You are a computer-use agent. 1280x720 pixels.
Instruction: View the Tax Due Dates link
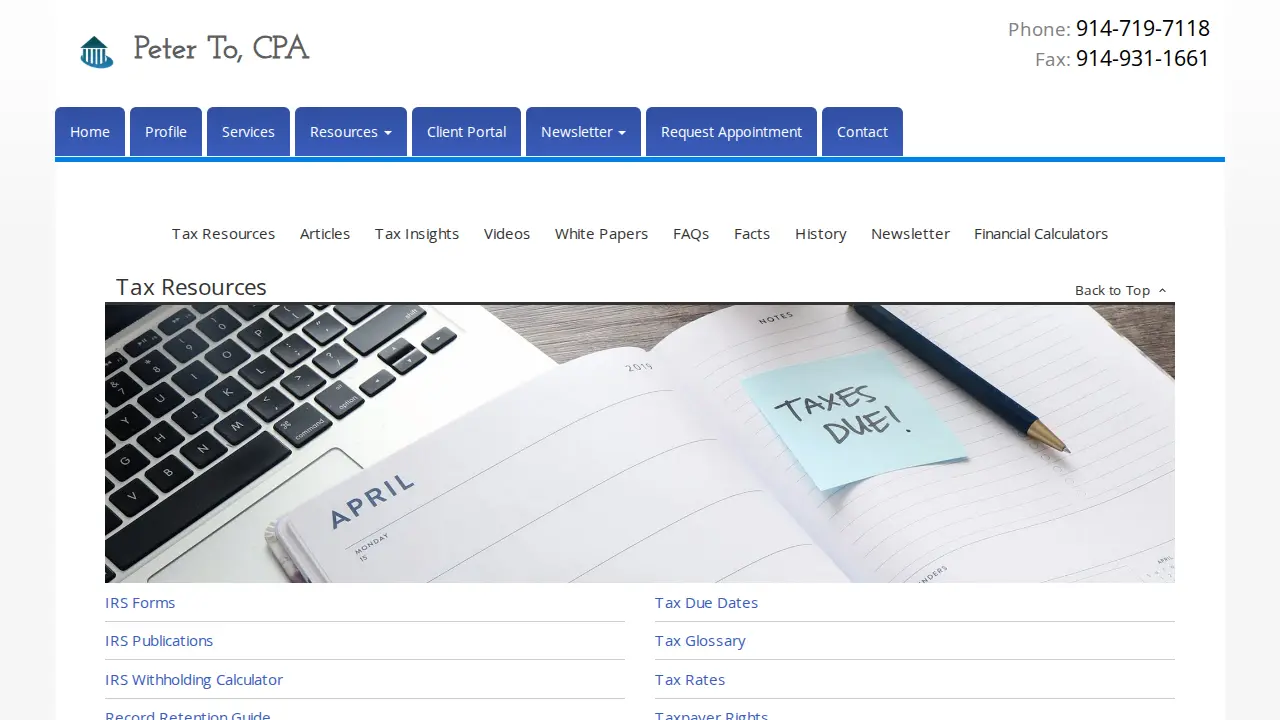(x=706, y=603)
